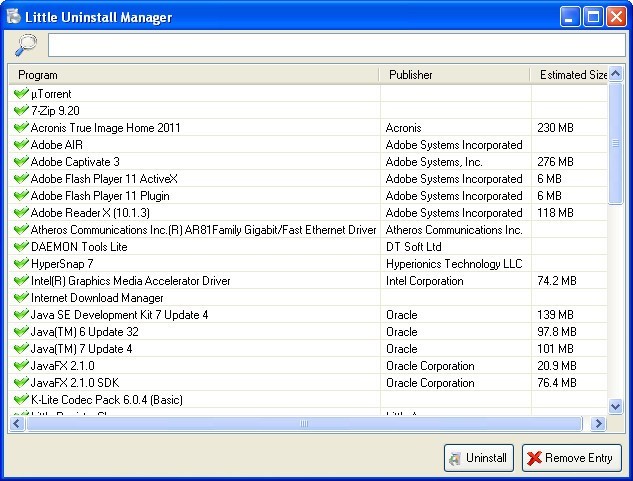Click check icon beside Java(TM) 6 Update 32

coord(21,332)
